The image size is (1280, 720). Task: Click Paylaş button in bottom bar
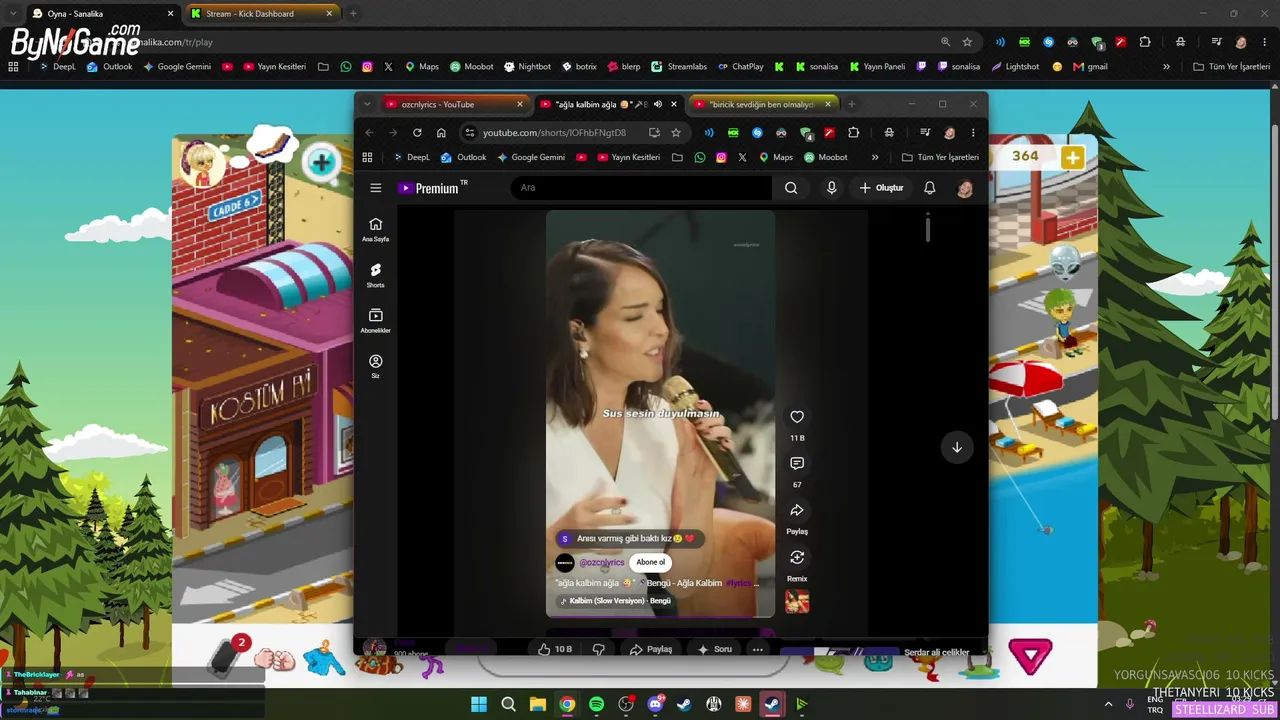(651, 649)
